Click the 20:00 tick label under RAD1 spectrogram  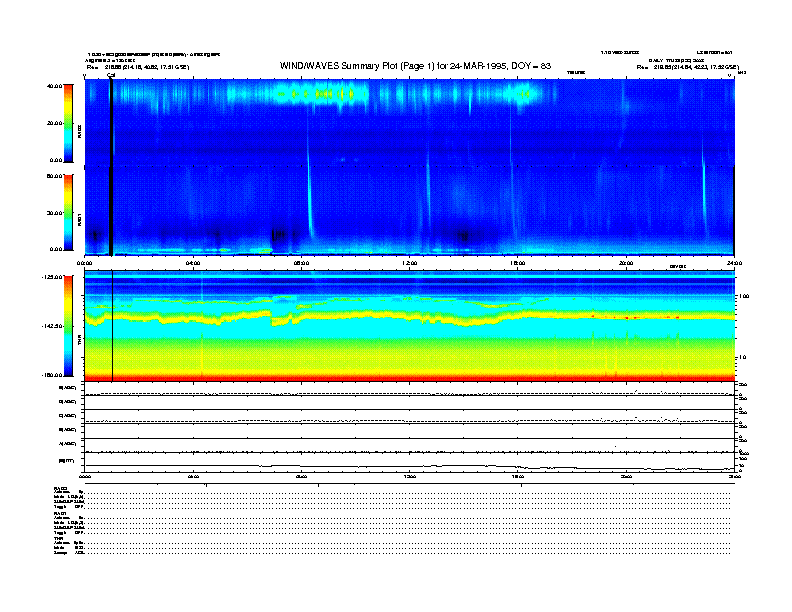point(626,263)
